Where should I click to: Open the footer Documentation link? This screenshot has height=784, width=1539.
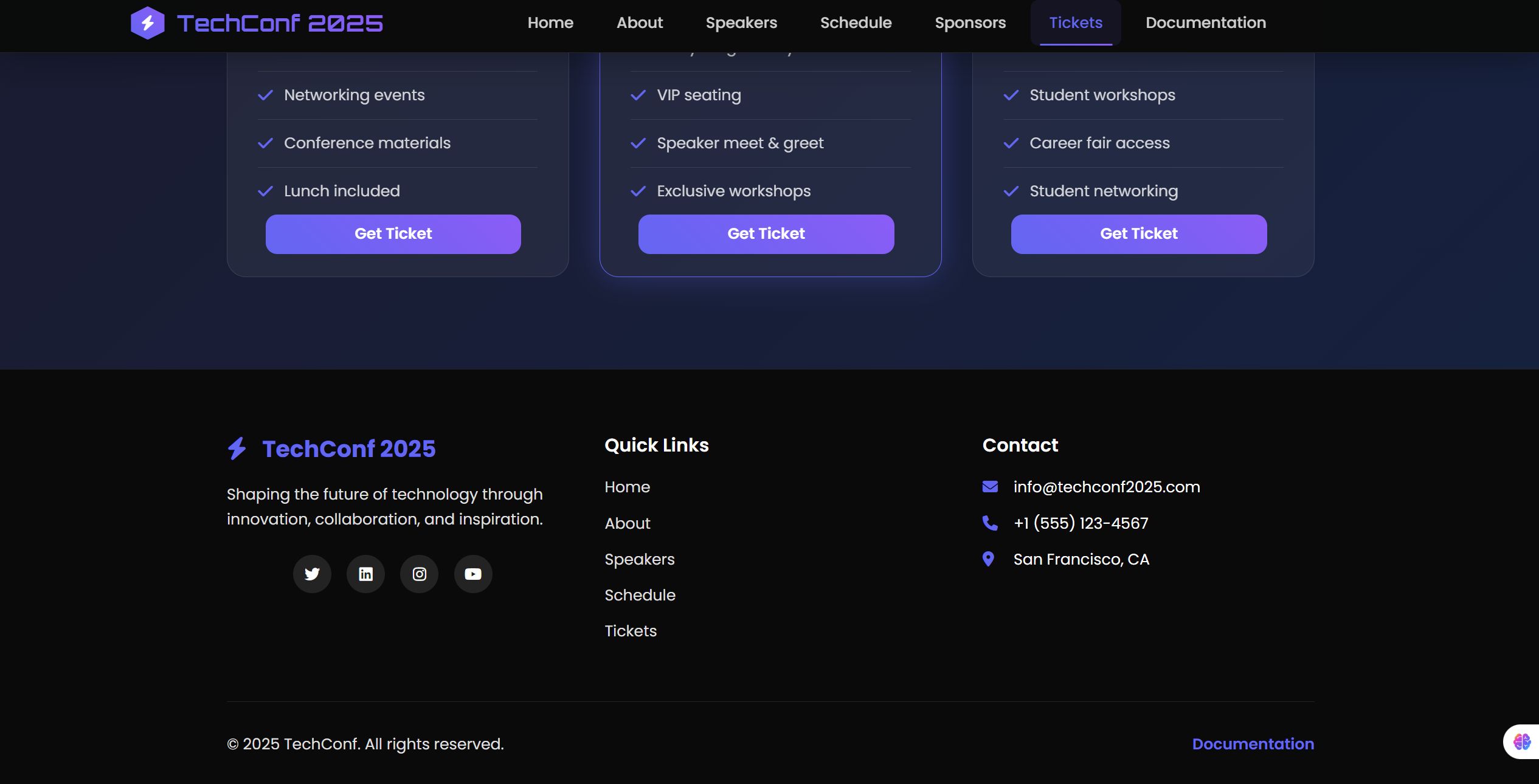point(1253,744)
